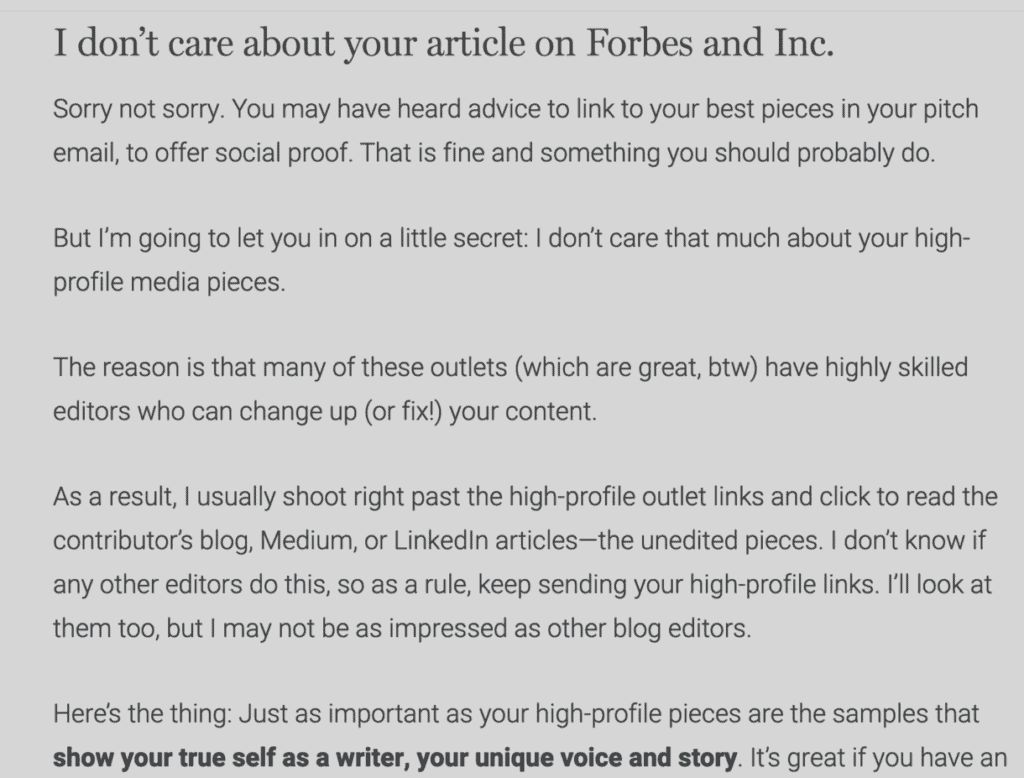Click the heading about Forbes and Inc.
Image resolution: width=1024 pixels, height=778 pixels.
coord(443,43)
